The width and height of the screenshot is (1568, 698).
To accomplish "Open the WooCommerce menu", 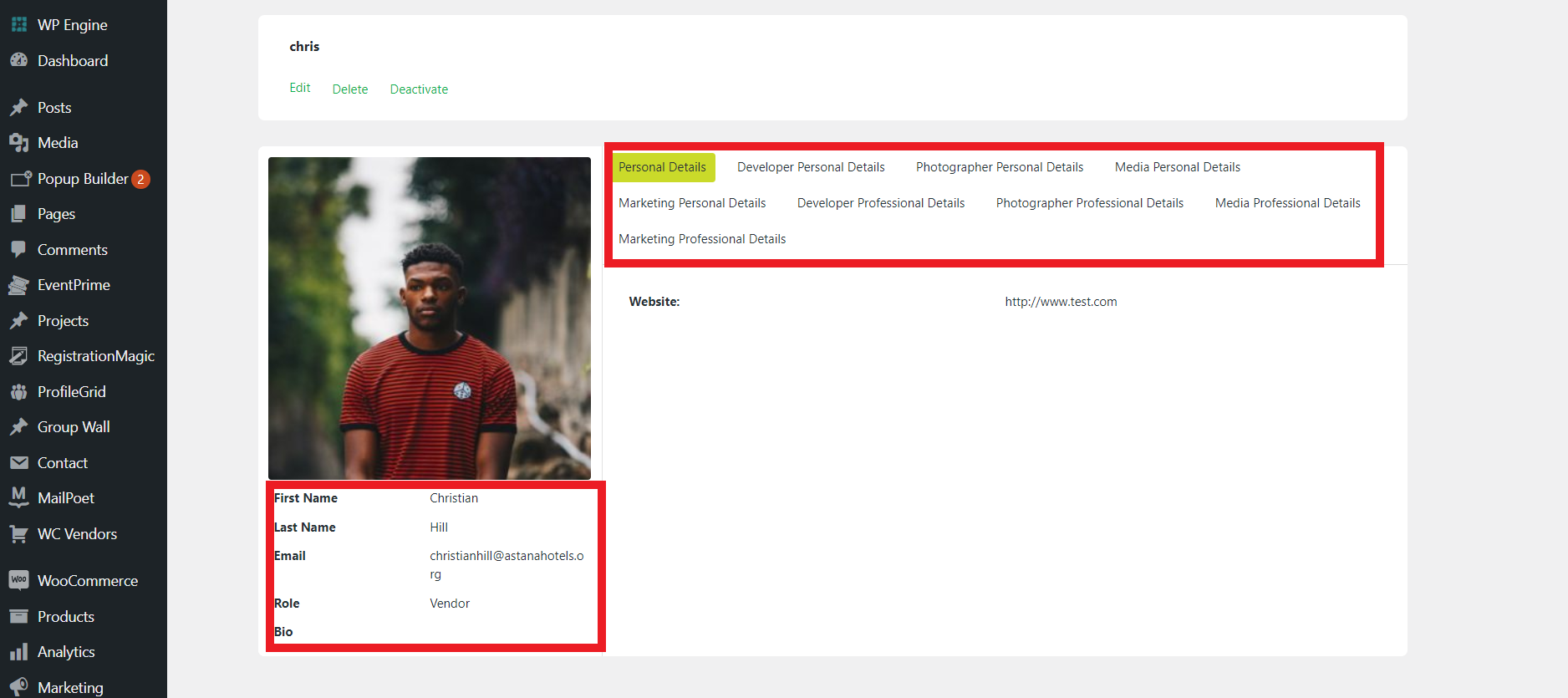I will tap(88, 580).
